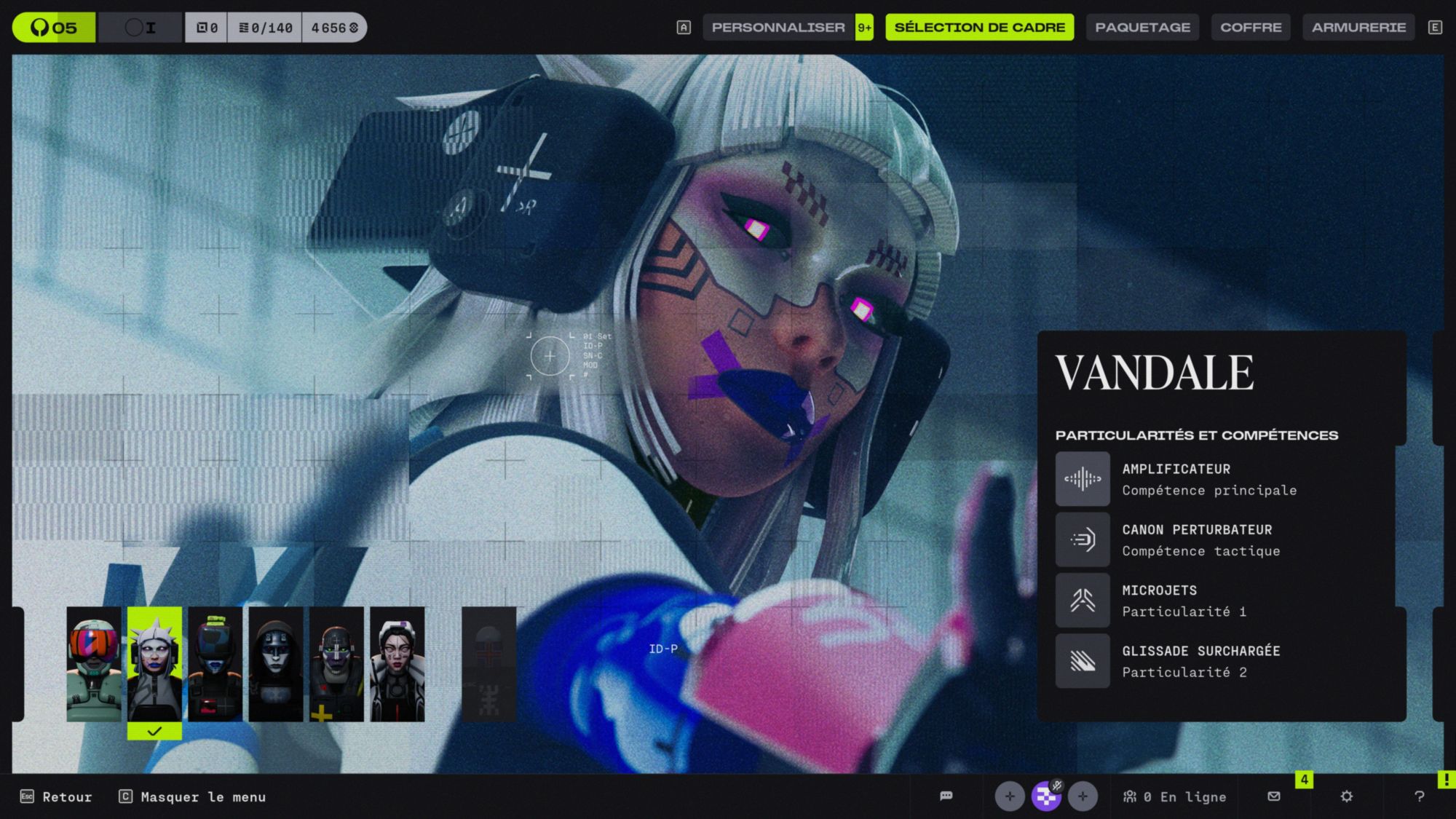Select the orange-visor helmet character portrait
Screen dimensions: 1456x819
pos(94,664)
